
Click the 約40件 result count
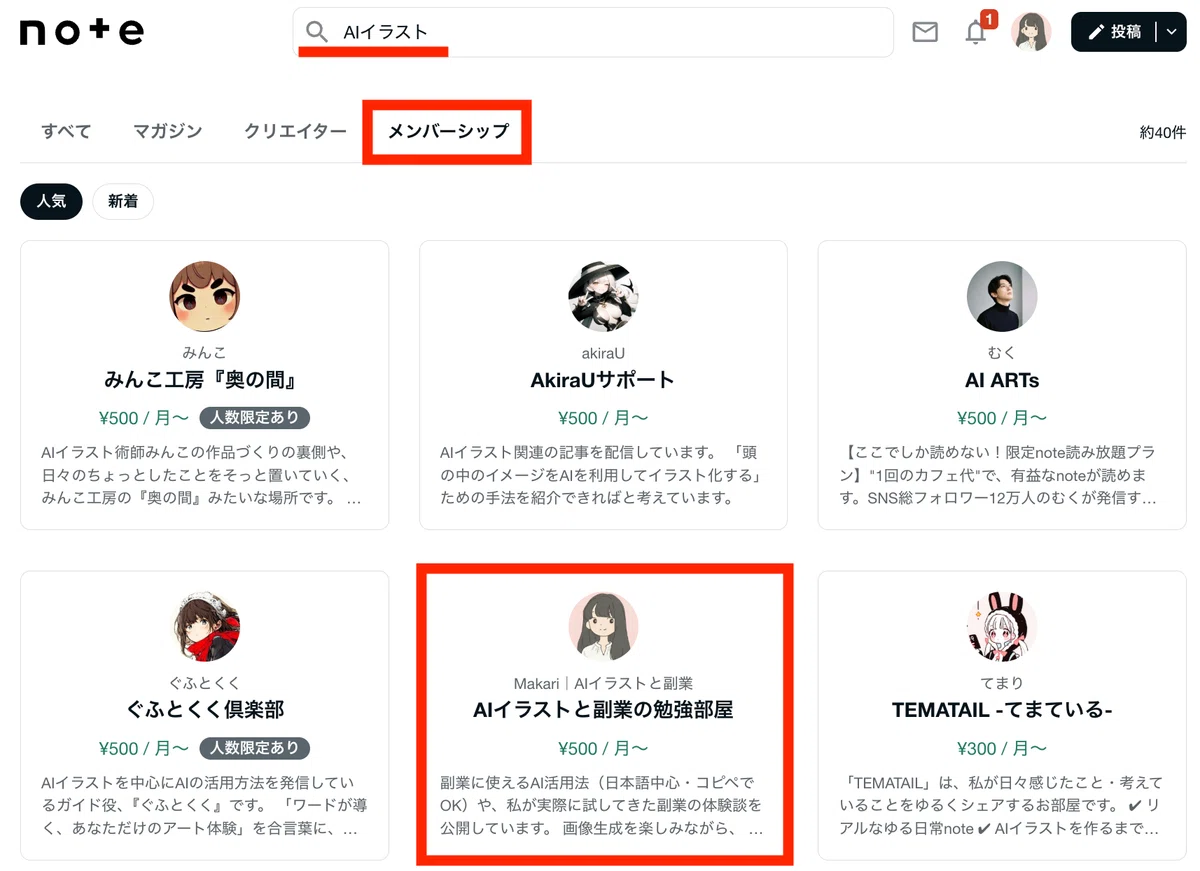tap(1162, 132)
